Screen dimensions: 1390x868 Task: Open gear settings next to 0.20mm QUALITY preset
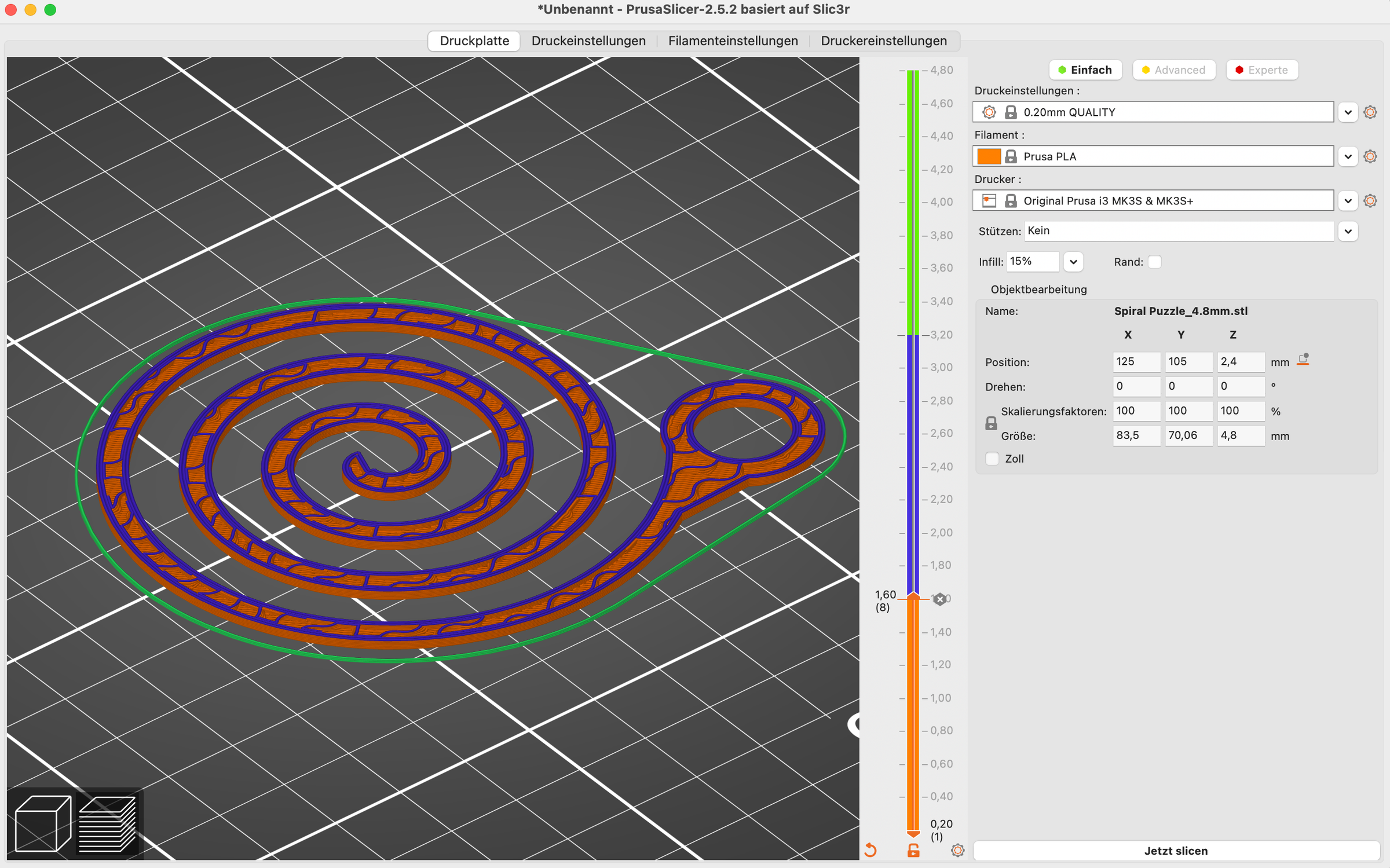pos(1370,112)
